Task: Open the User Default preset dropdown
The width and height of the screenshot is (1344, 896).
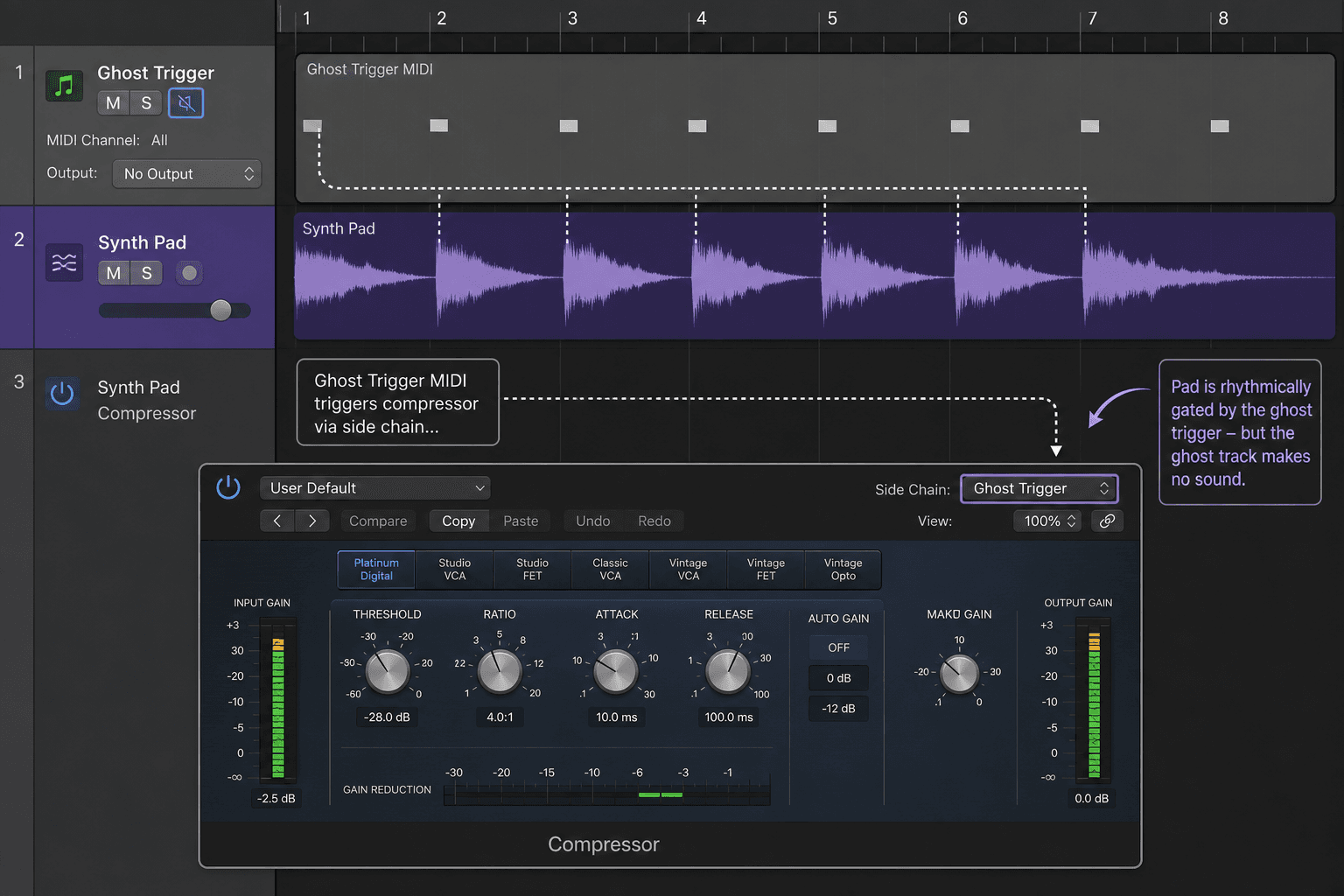Action: point(374,487)
